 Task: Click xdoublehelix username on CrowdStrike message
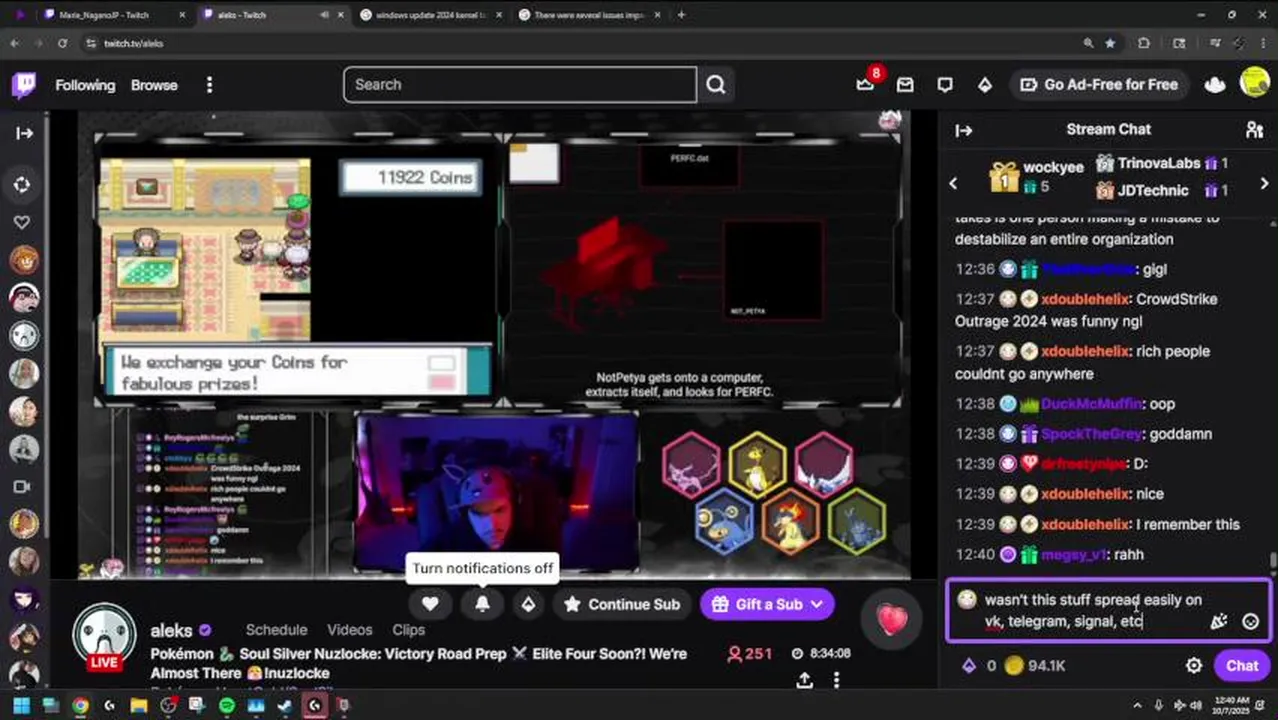[x=1085, y=299]
